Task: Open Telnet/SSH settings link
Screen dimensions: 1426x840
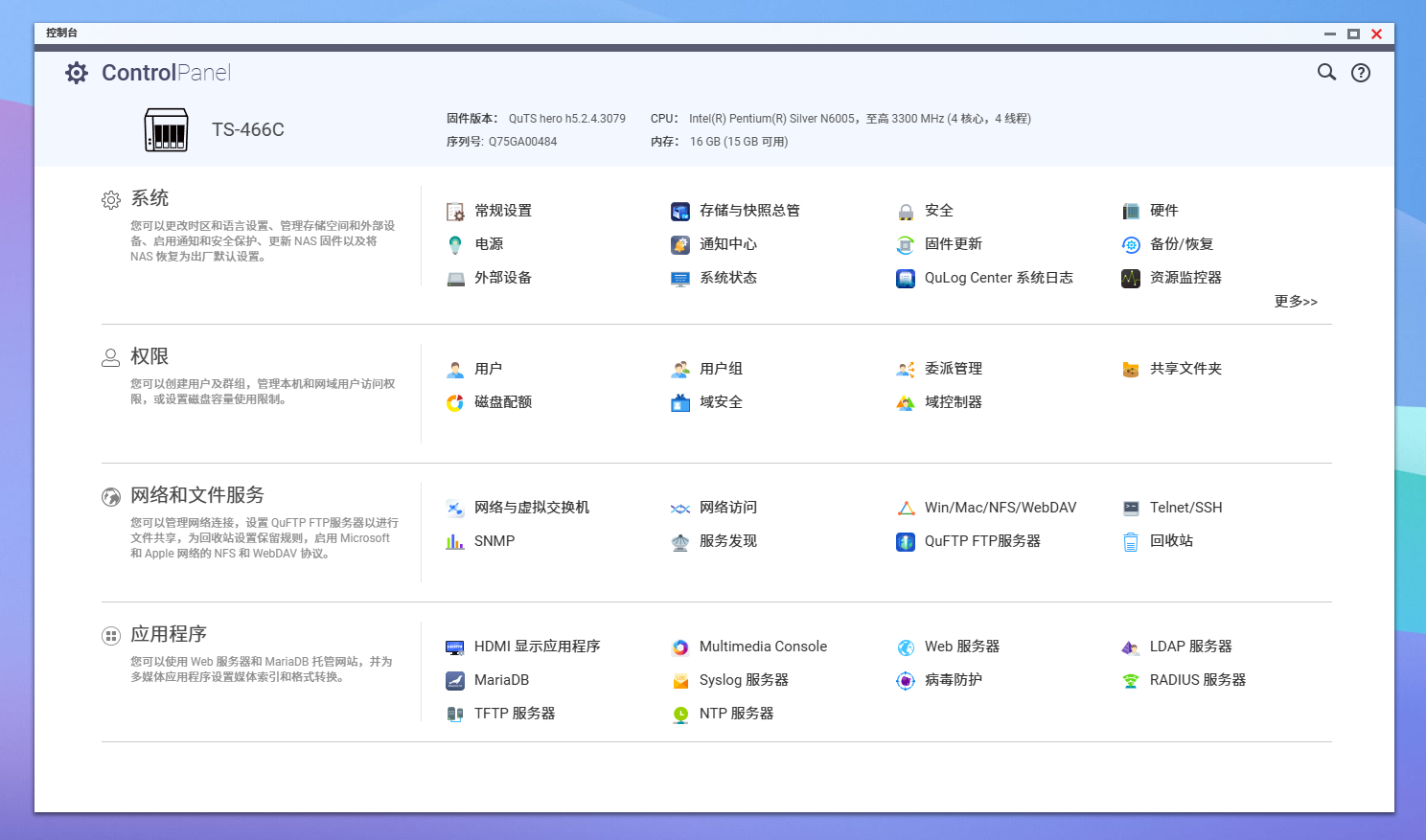Action: point(1185,508)
